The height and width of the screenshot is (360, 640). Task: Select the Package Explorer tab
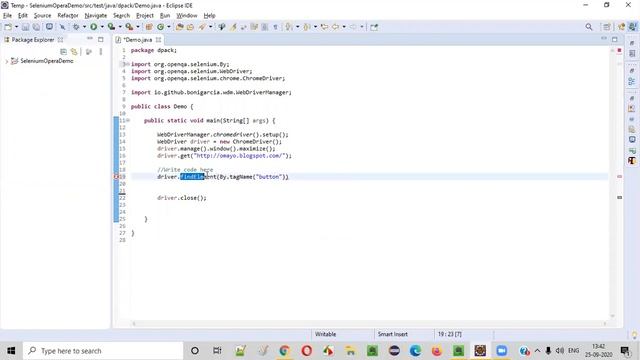coord(33,40)
